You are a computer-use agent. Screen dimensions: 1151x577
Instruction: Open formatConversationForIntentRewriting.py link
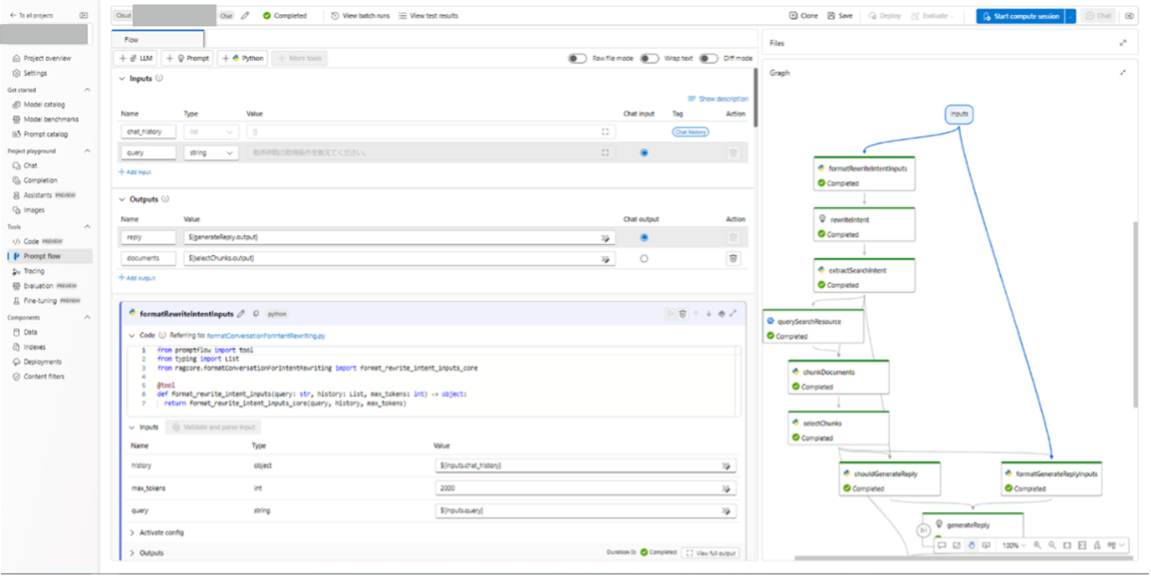pos(266,335)
